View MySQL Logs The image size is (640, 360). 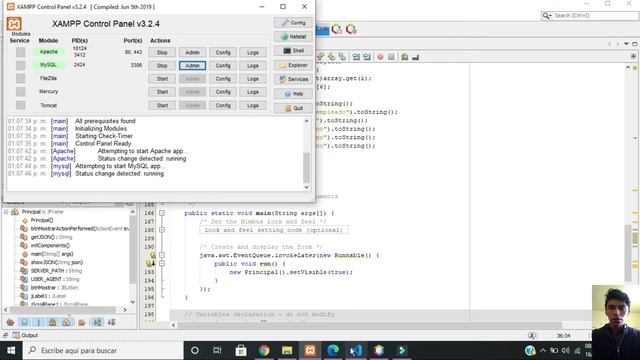click(x=253, y=66)
